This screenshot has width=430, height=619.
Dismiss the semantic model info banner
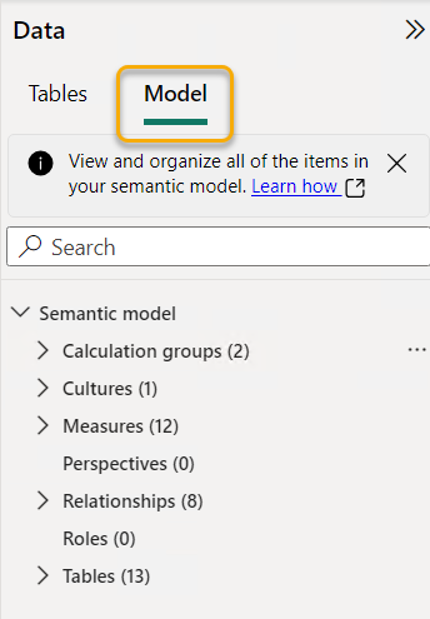pos(397,163)
